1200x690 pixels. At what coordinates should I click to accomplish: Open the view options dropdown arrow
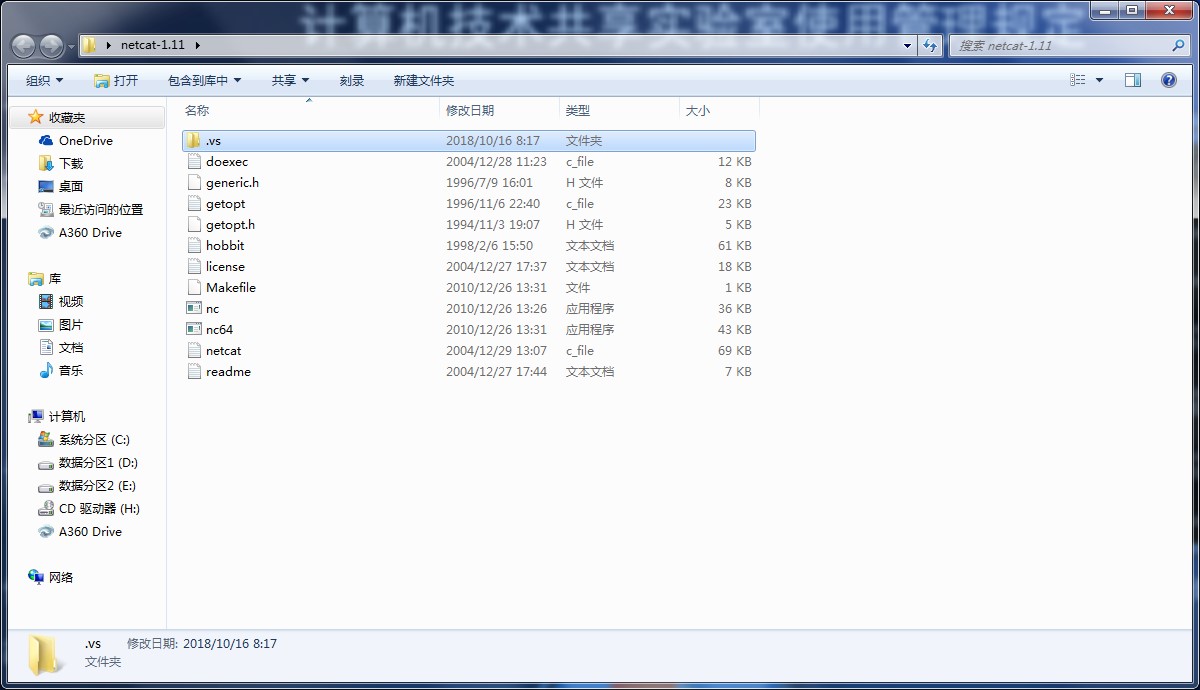coord(1100,80)
